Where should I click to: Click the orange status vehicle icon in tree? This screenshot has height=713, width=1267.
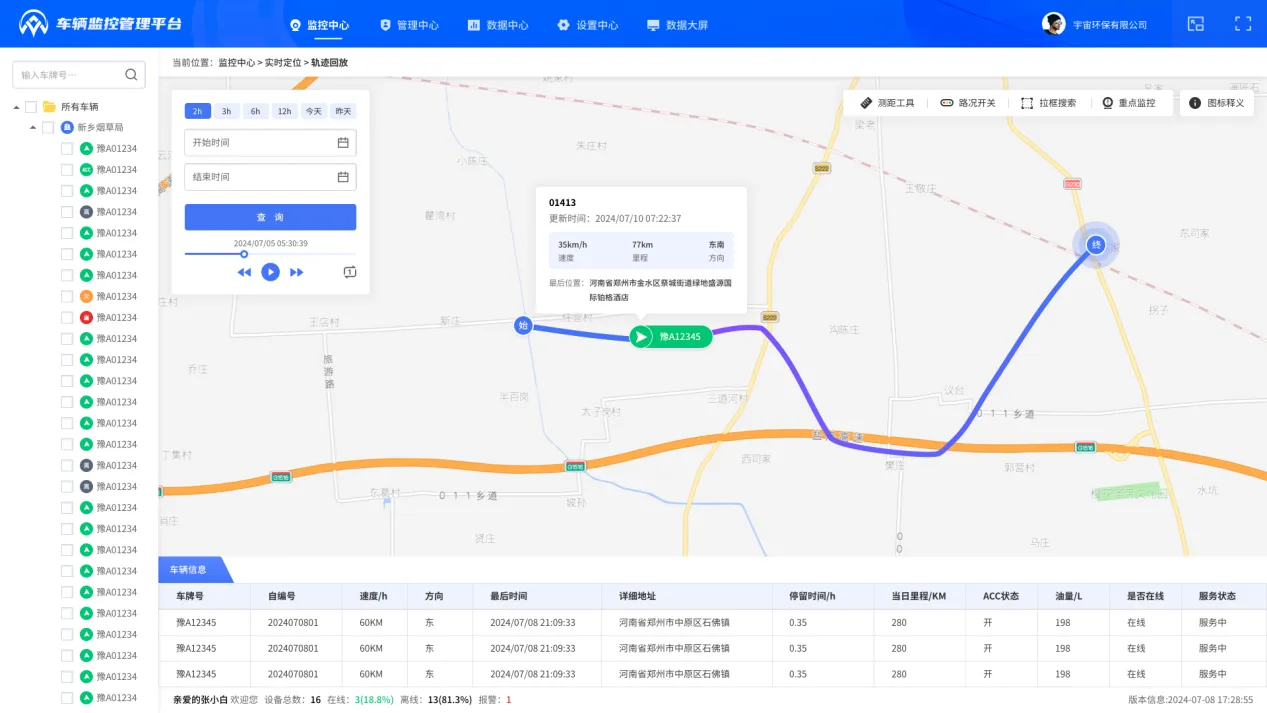click(x=86, y=296)
